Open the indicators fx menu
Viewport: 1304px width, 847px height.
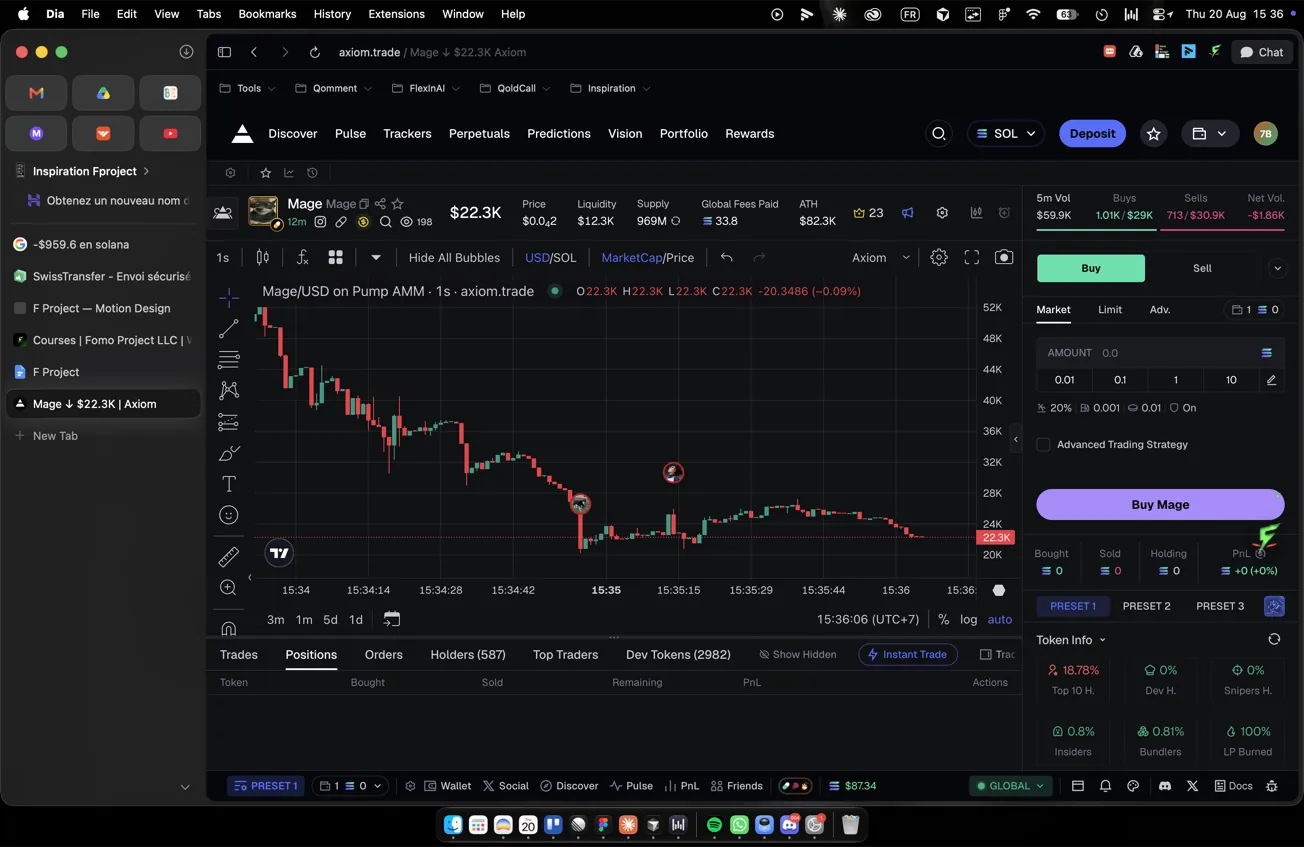302,257
